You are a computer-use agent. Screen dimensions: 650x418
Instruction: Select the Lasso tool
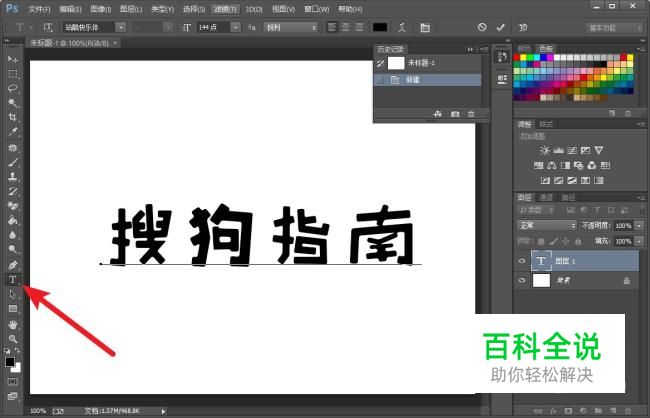[12, 88]
